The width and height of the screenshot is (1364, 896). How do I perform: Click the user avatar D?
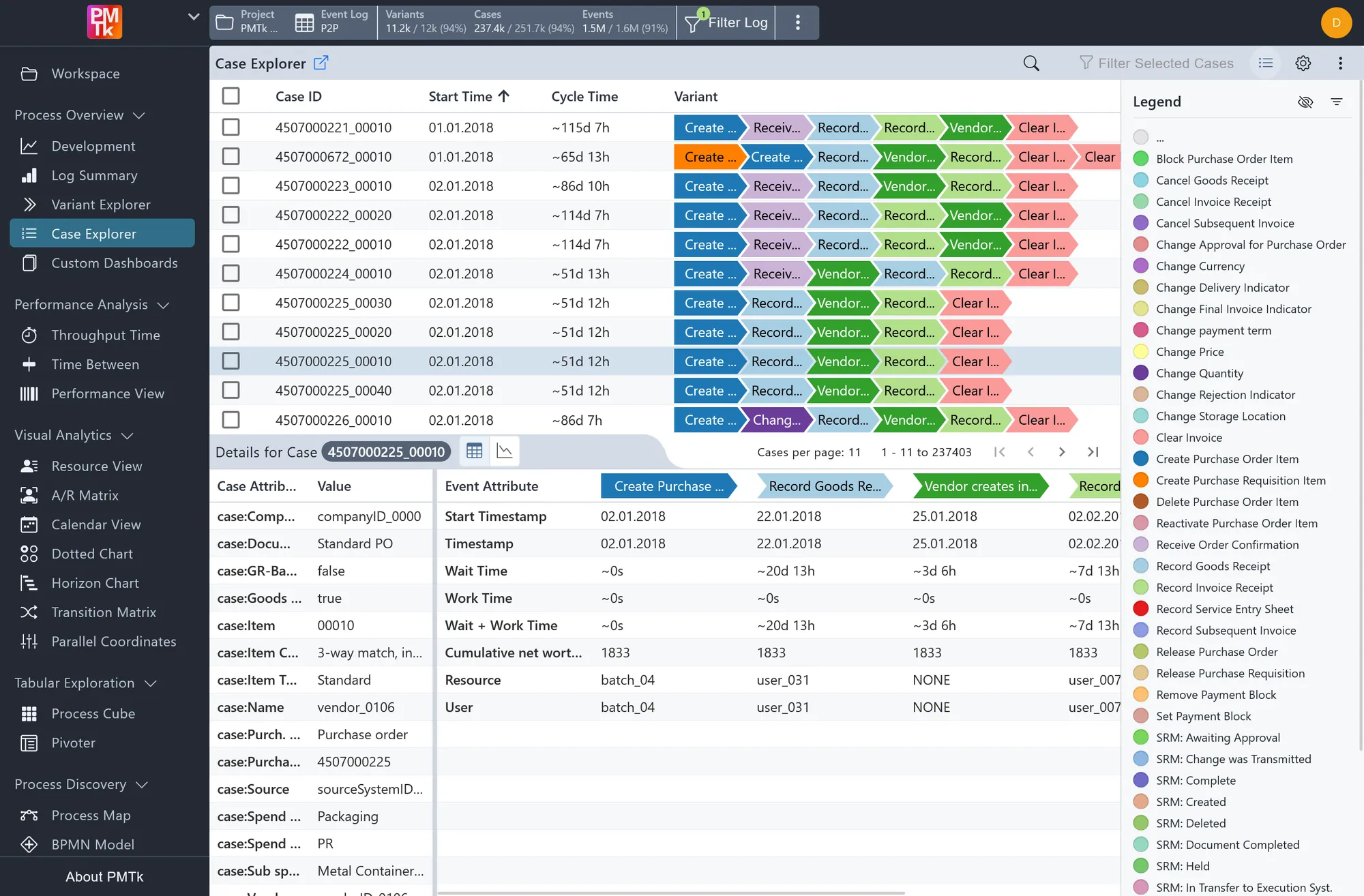[x=1336, y=23]
